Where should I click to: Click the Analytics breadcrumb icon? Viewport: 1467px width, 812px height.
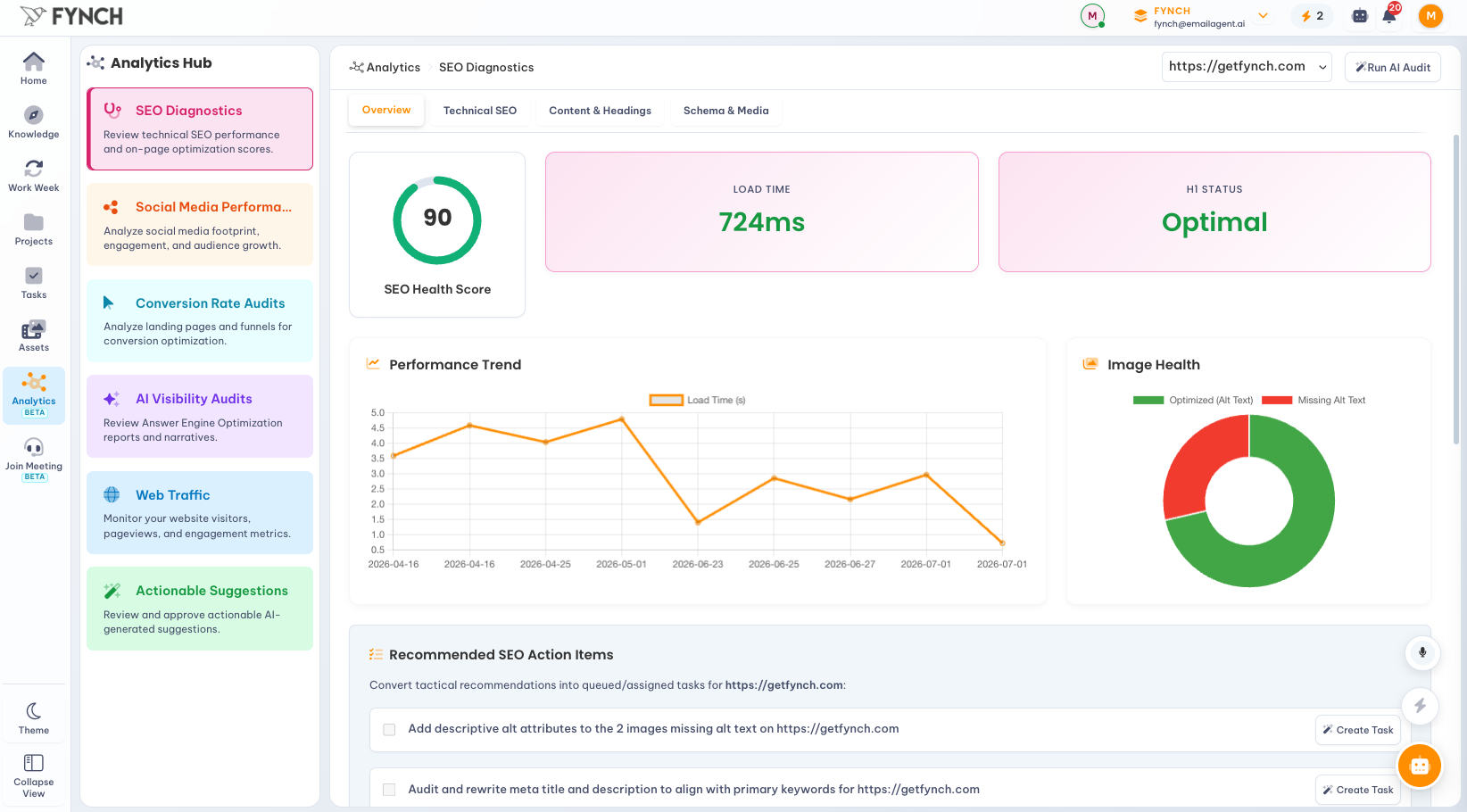(x=356, y=67)
